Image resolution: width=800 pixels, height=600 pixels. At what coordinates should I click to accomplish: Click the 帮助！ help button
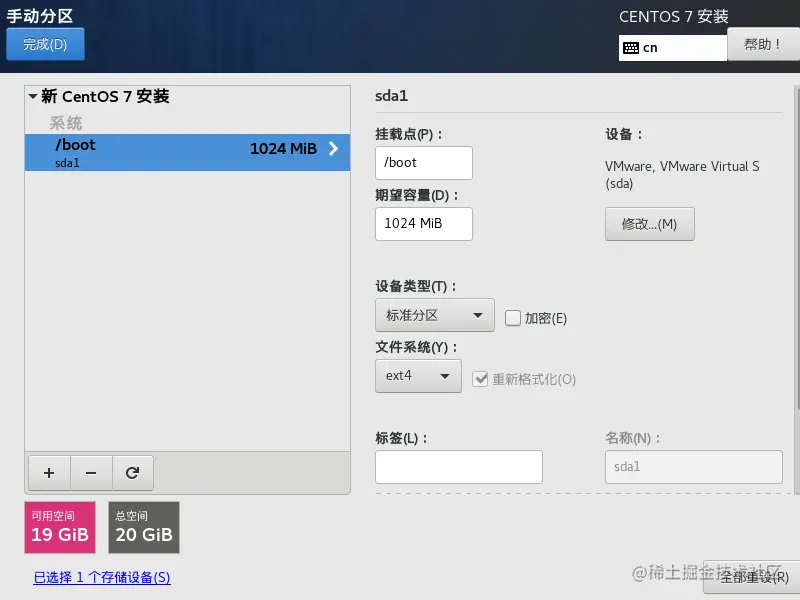763,44
